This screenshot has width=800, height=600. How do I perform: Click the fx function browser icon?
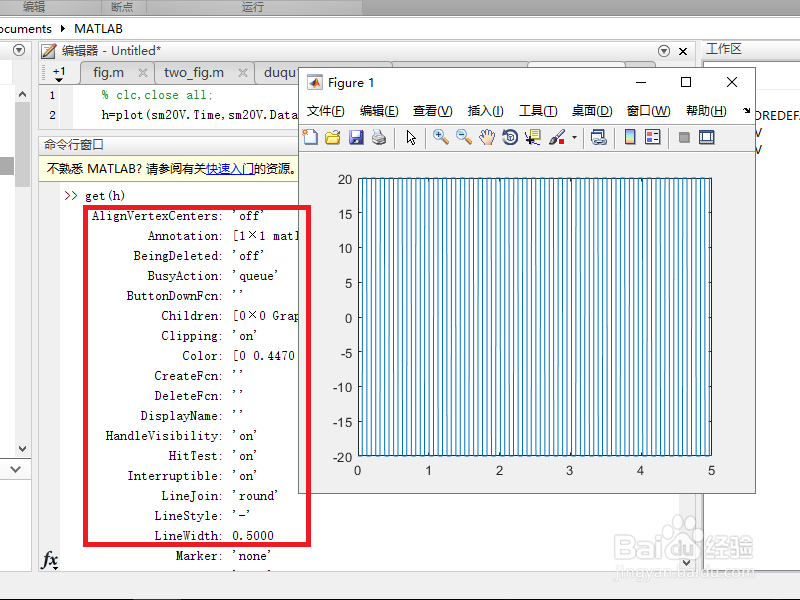(49, 560)
